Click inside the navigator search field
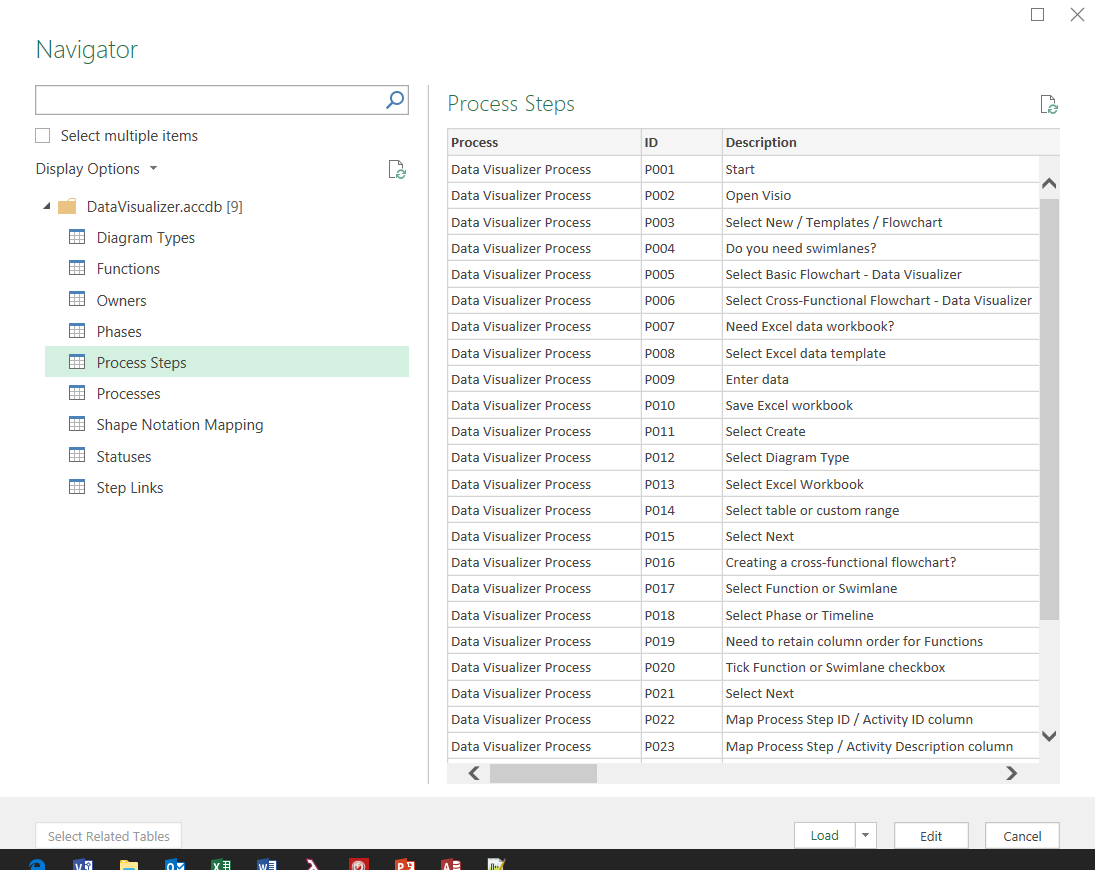The image size is (1095, 870). coord(200,99)
